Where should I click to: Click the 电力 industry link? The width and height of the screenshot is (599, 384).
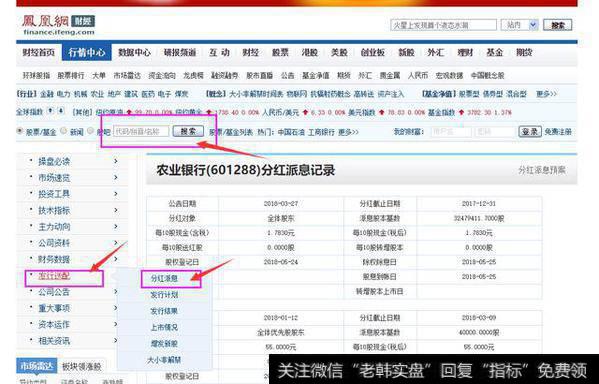click(x=63, y=94)
